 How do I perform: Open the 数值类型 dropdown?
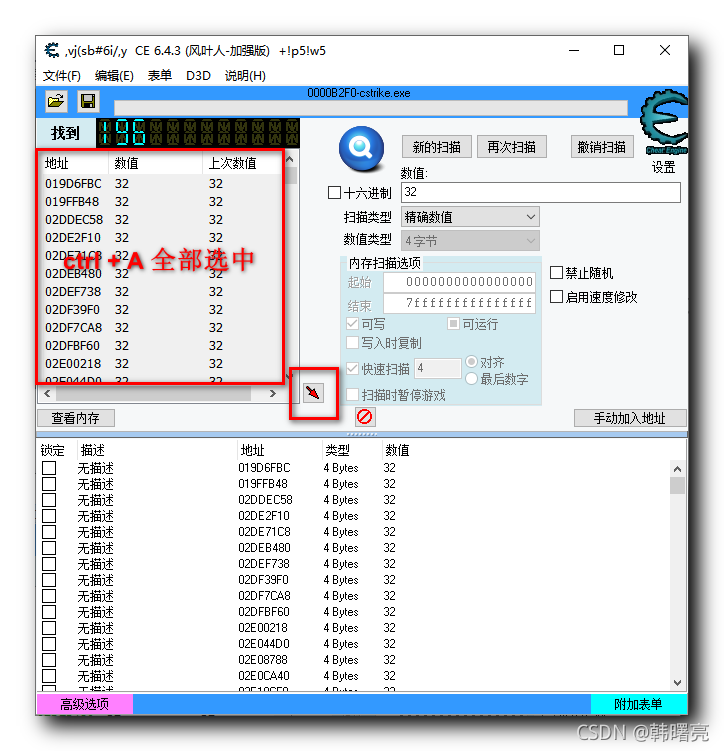470,240
